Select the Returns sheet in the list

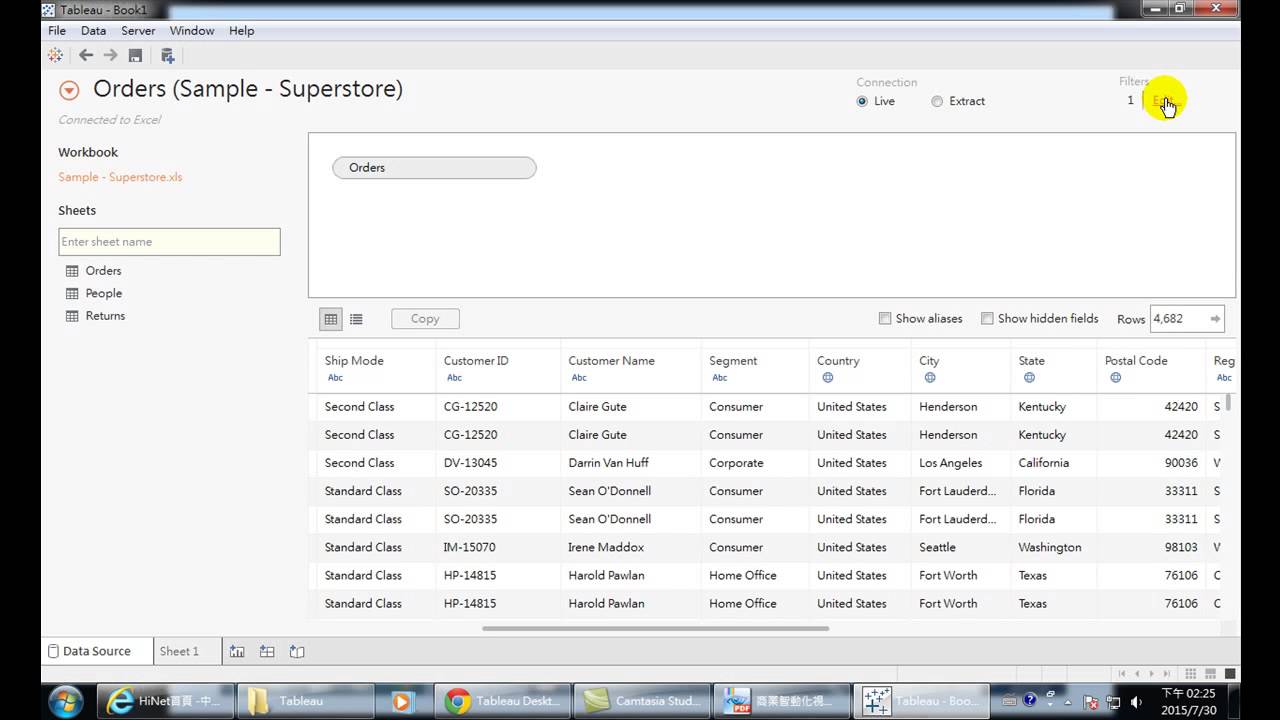click(105, 316)
